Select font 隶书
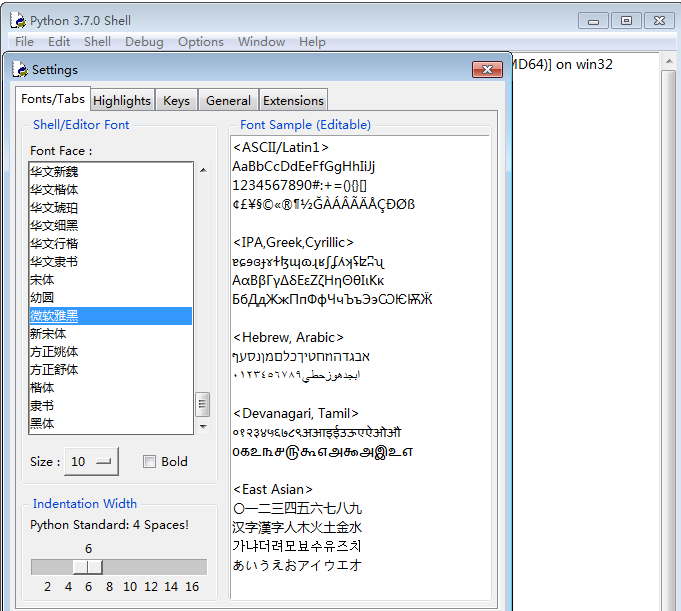This screenshot has height=611, width=681. point(110,406)
